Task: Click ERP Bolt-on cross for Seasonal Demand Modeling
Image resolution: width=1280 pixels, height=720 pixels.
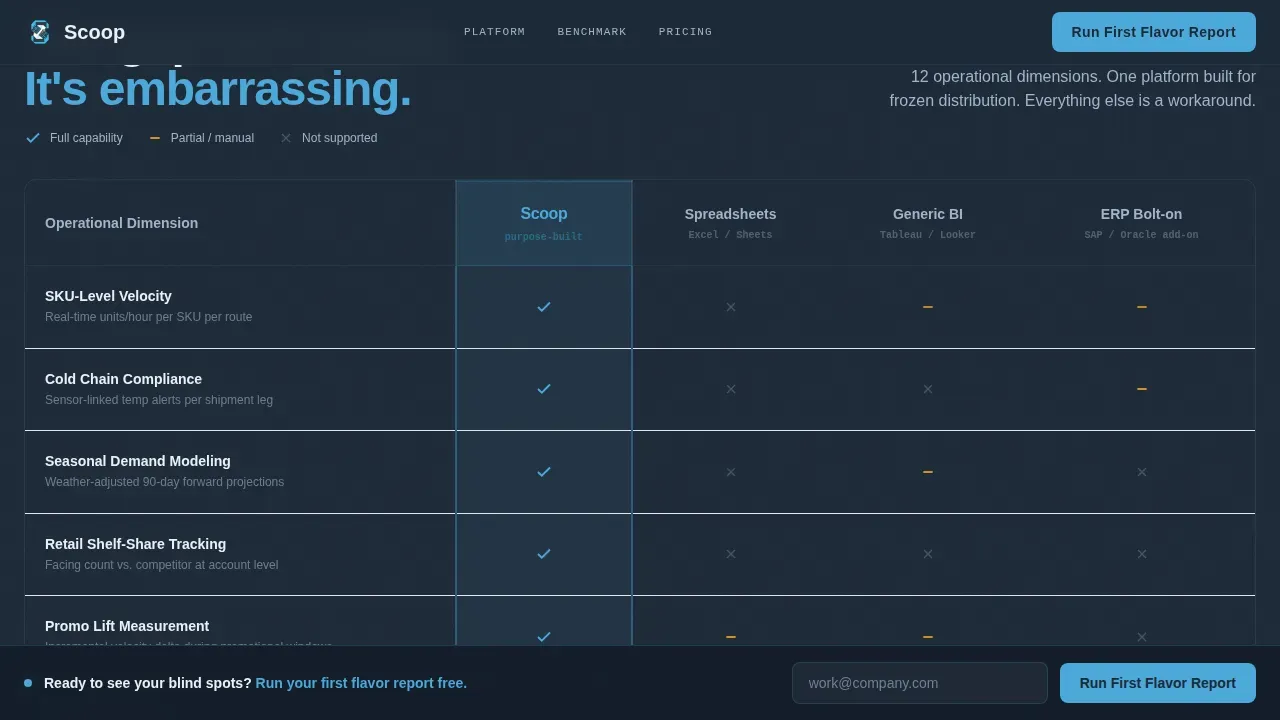Action: [1142, 472]
